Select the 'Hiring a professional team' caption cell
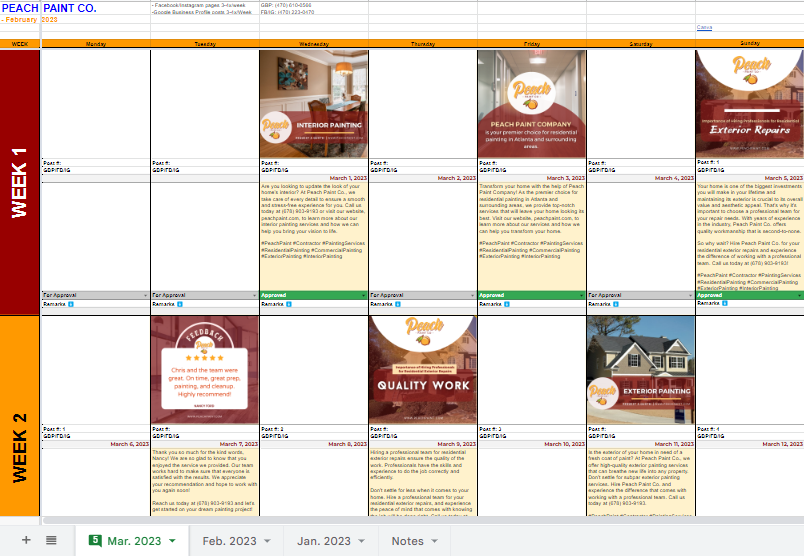 point(423,482)
